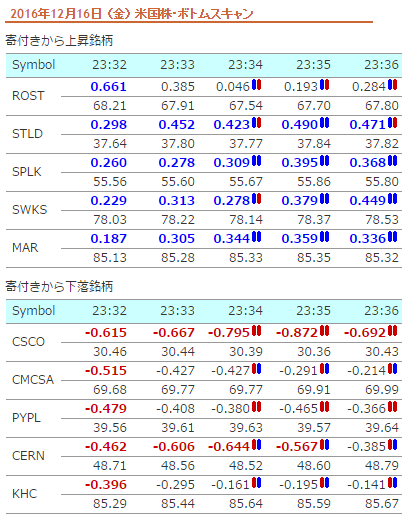
Task: Select the KHC symbol
Action: (x=24, y=494)
